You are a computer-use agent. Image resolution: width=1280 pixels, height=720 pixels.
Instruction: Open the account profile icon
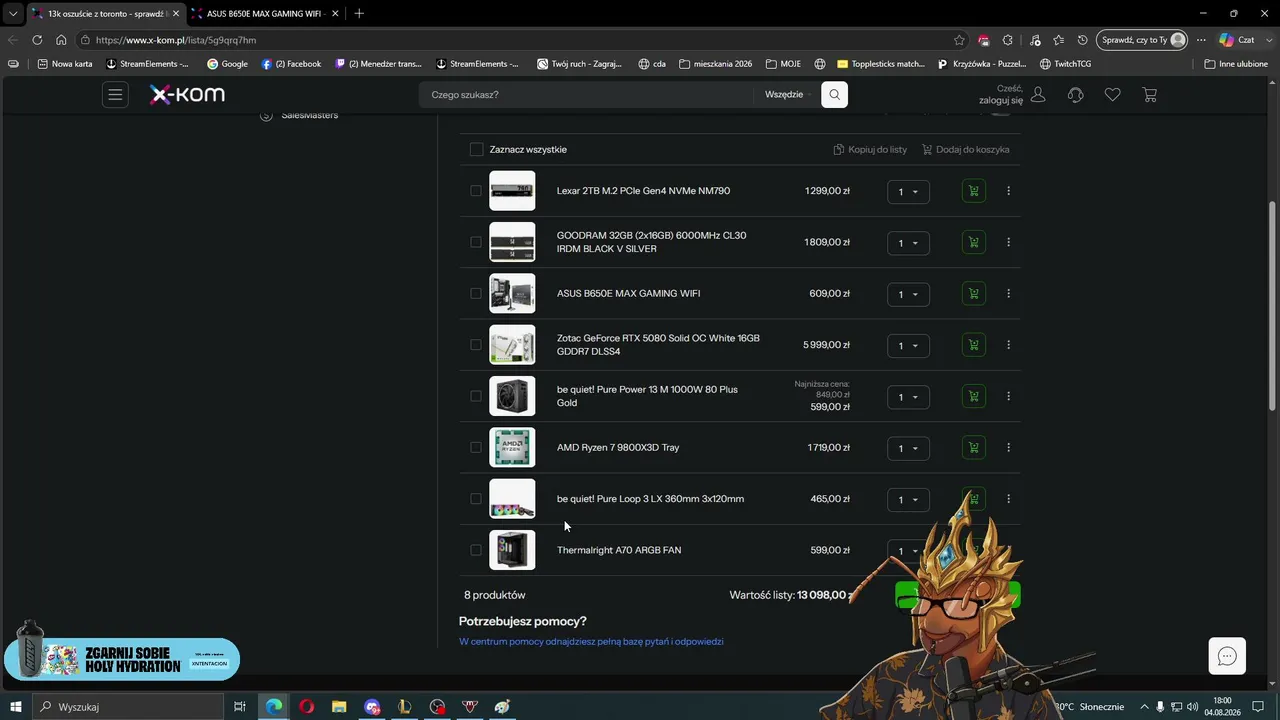1038,95
